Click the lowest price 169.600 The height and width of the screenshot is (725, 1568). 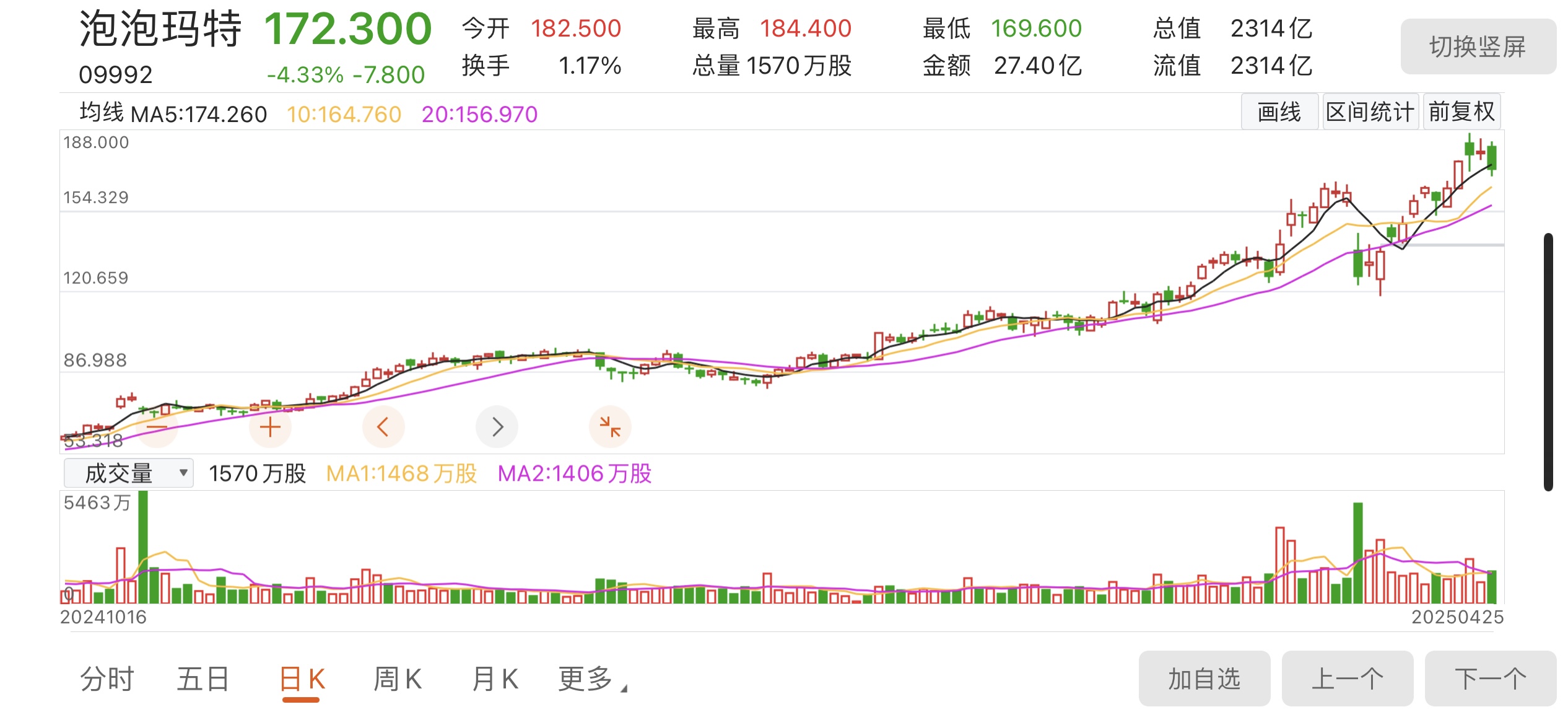[1036, 29]
